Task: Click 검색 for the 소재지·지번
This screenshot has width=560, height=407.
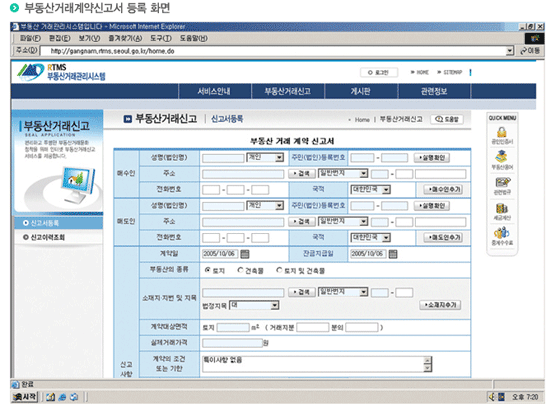Action: pyautogui.click(x=301, y=292)
